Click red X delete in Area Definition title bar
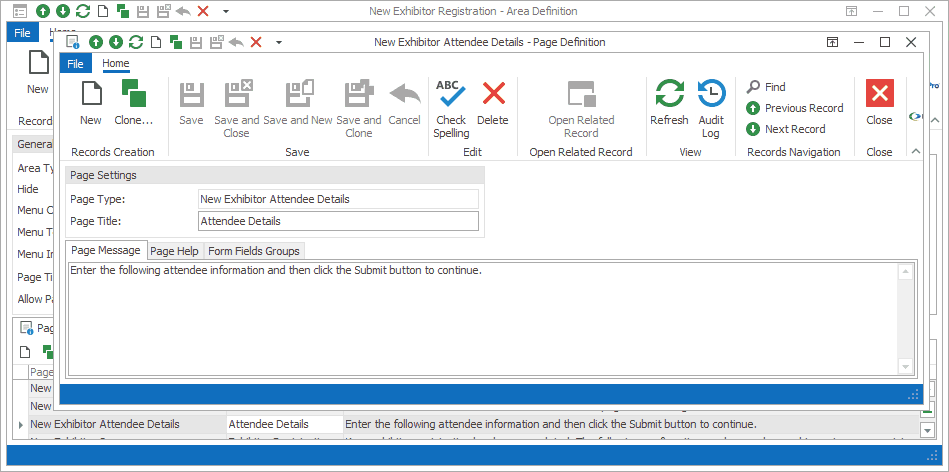Viewport: 949px width, 472px height. [x=203, y=11]
